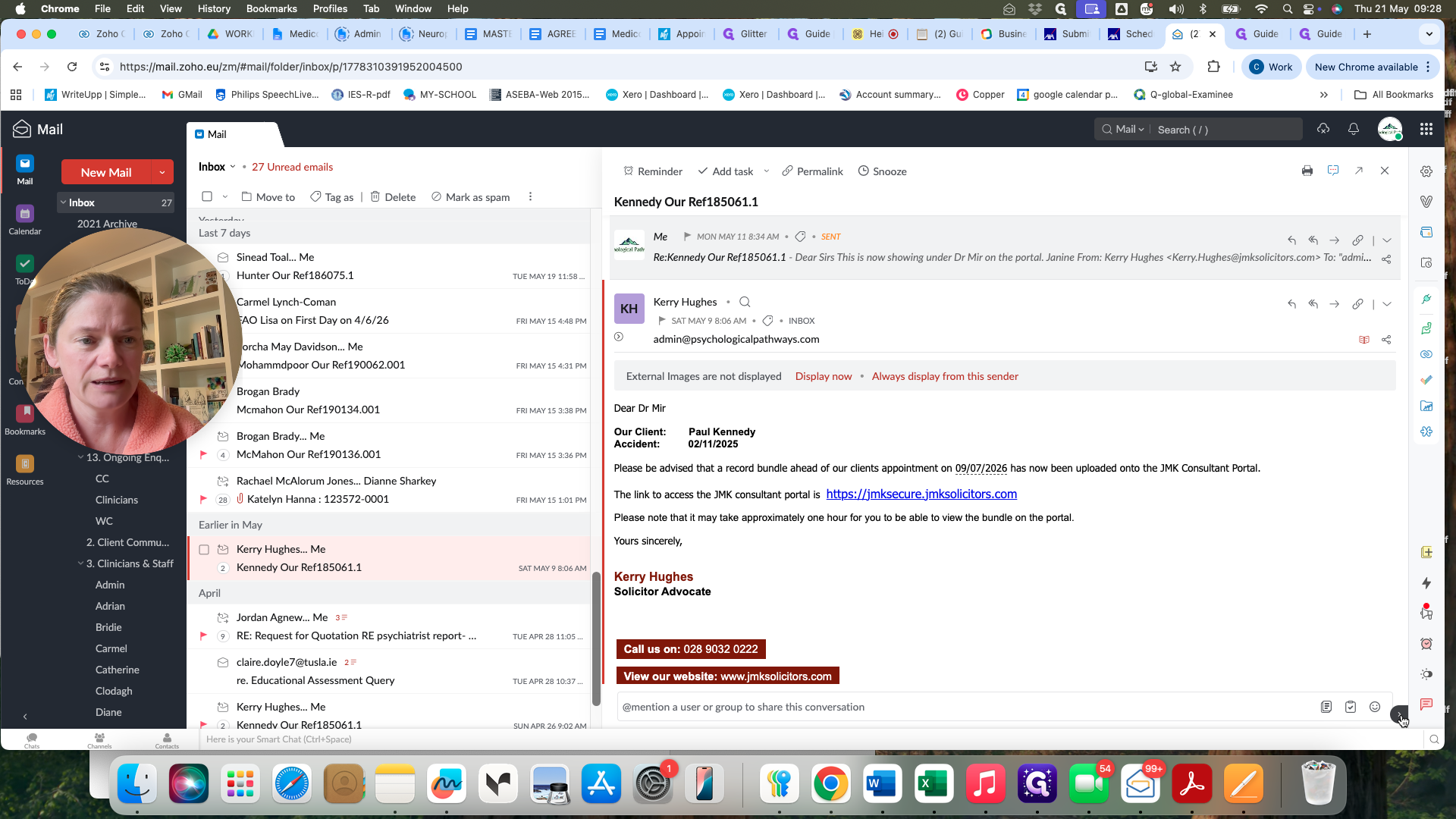The image size is (1456, 819).
Task: Open Chrome History menu
Action: (x=214, y=8)
